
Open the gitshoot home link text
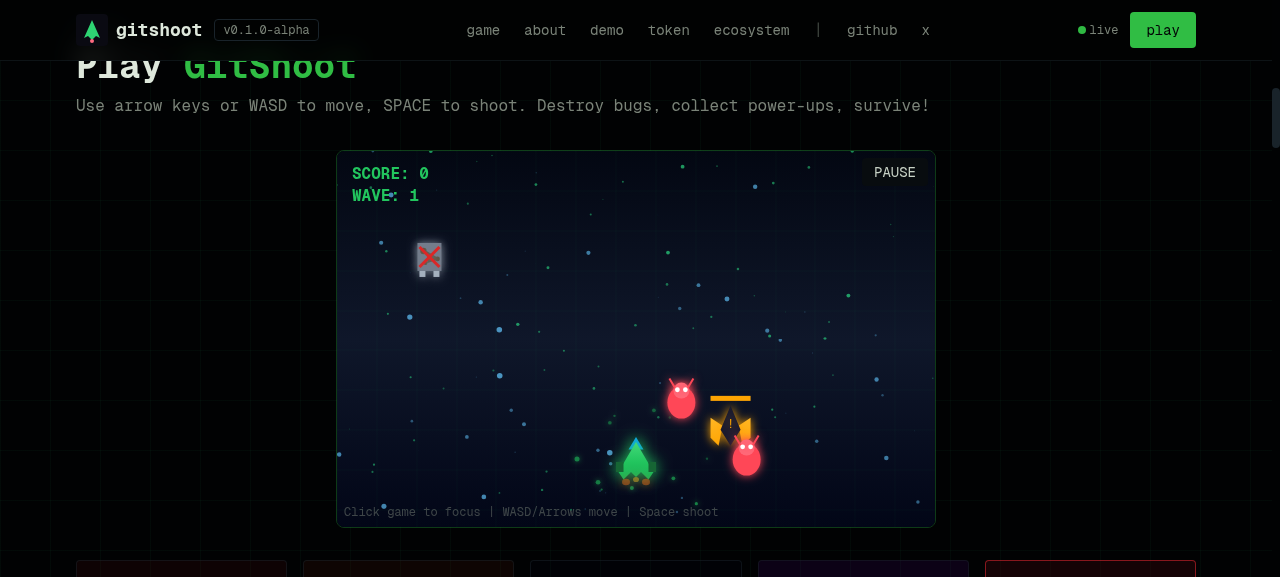[x=159, y=30]
